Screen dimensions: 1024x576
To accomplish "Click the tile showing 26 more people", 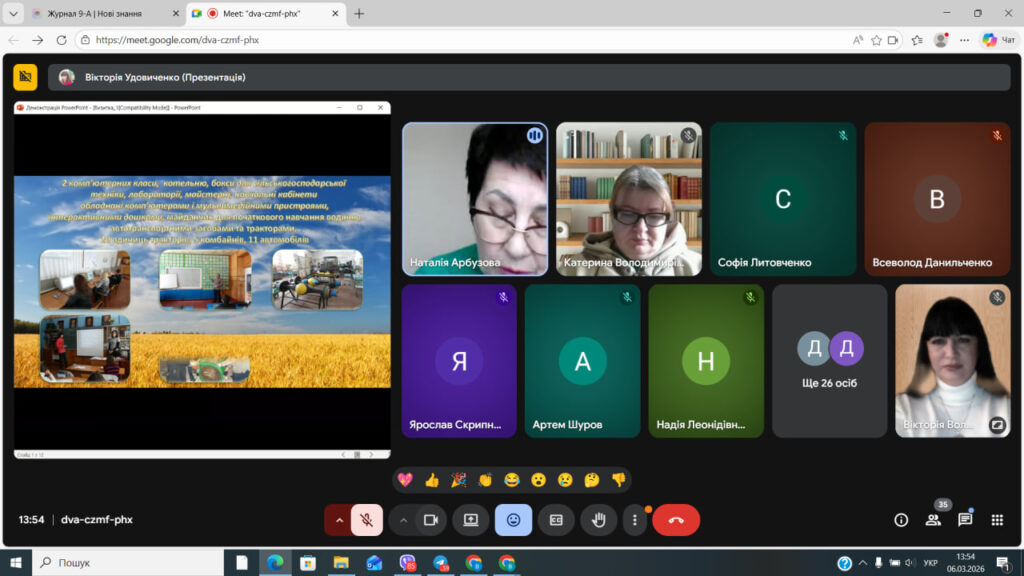I will click(829, 361).
